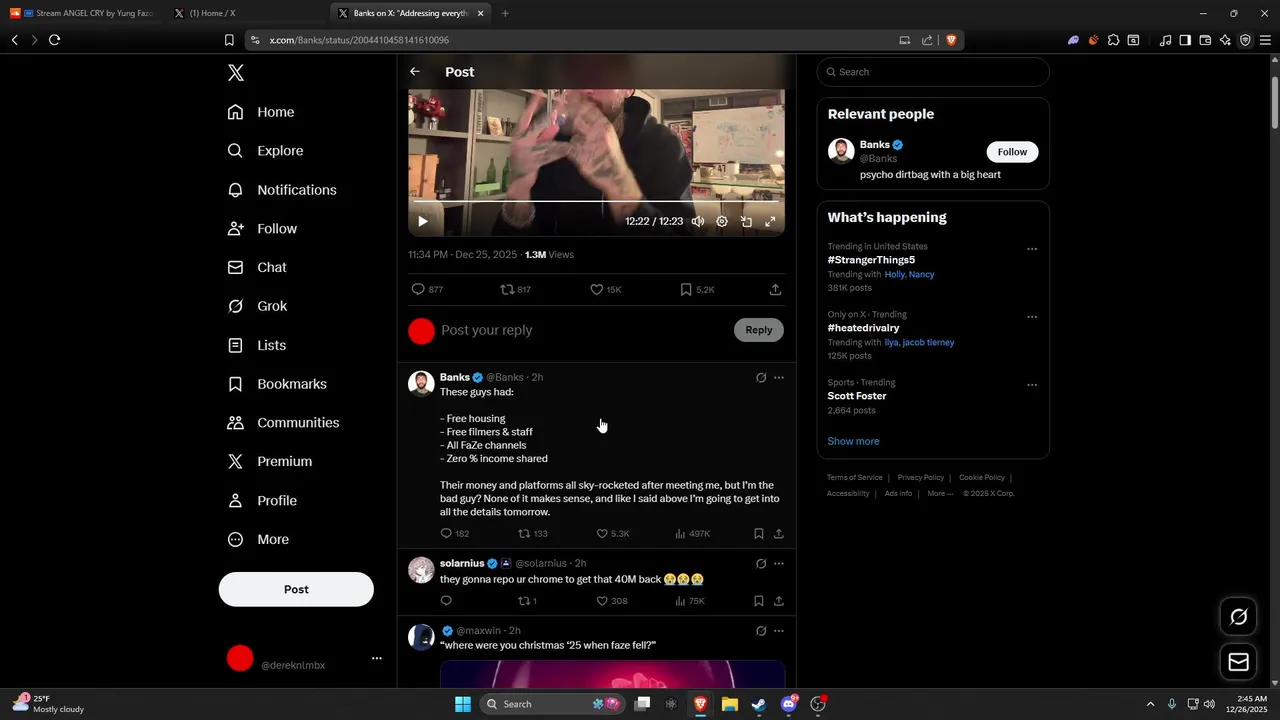
Task: Open Windows Start menu
Action: (463, 704)
